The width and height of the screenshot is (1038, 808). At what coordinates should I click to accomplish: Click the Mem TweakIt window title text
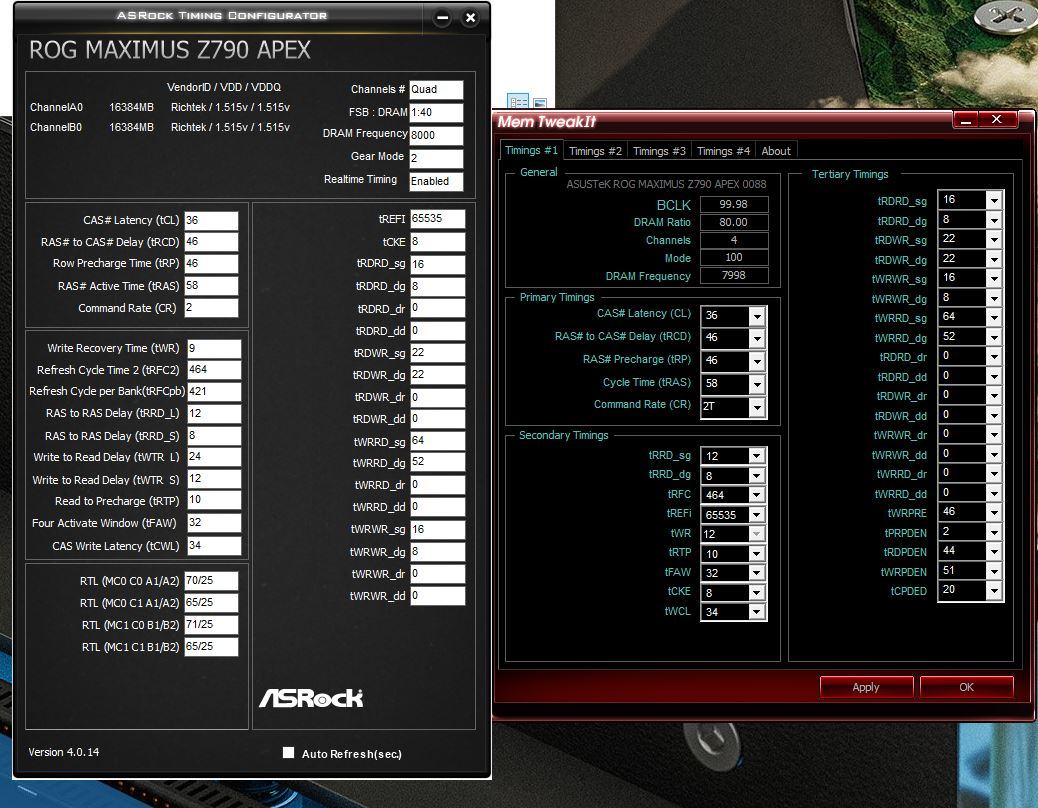pyautogui.click(x=546, y=122)
